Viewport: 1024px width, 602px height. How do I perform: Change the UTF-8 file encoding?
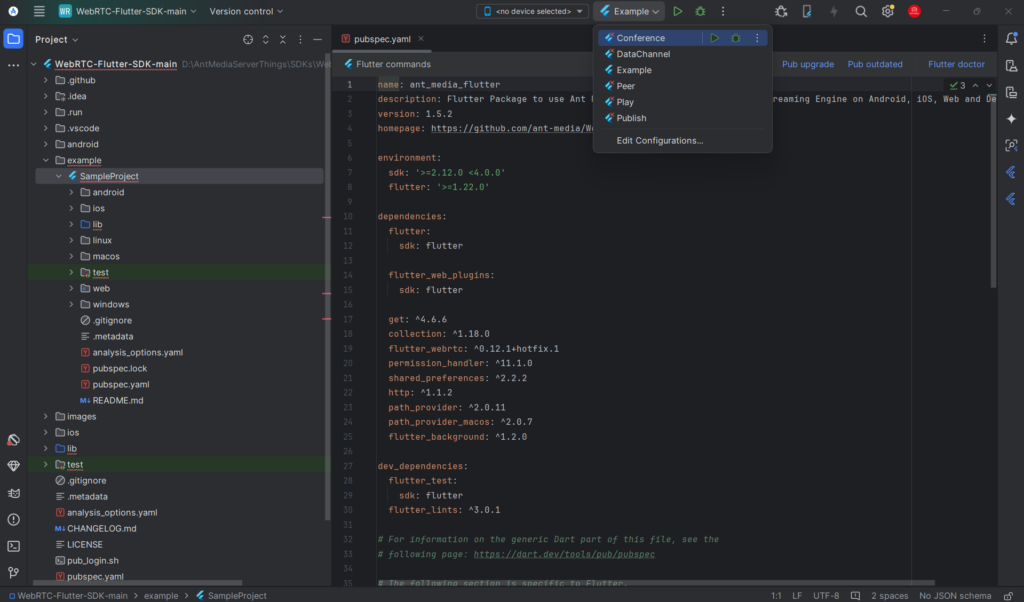(826, 595)
